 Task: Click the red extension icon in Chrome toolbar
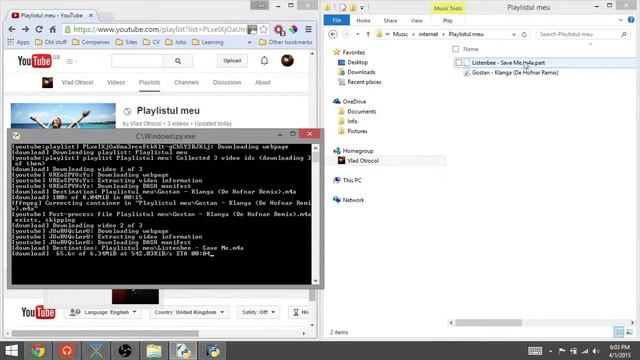[279, 29]
